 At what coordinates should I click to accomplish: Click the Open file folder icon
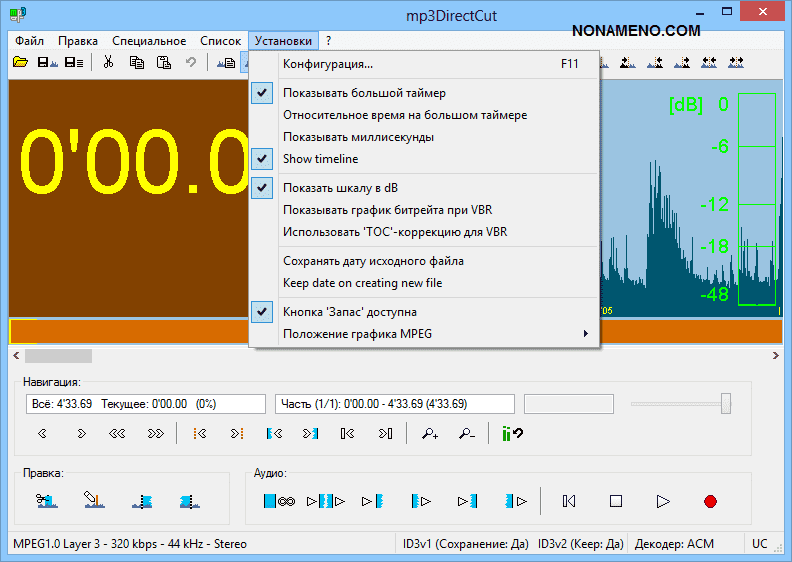(x=20, y=62)
